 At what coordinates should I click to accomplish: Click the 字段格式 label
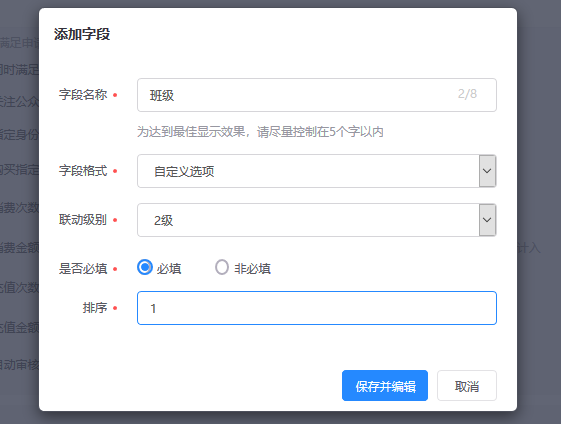tap(83, 171)
